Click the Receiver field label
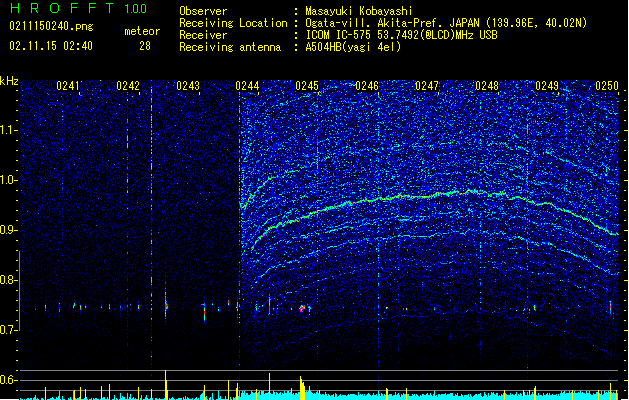This screenshot has height=400, width=629. [203, 35]
